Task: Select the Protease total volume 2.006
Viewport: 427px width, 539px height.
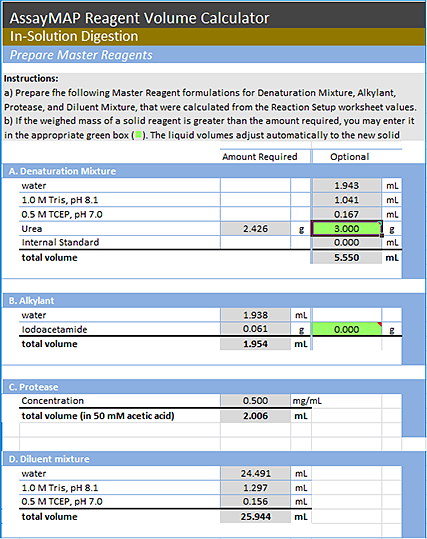Action: (255, 416)
